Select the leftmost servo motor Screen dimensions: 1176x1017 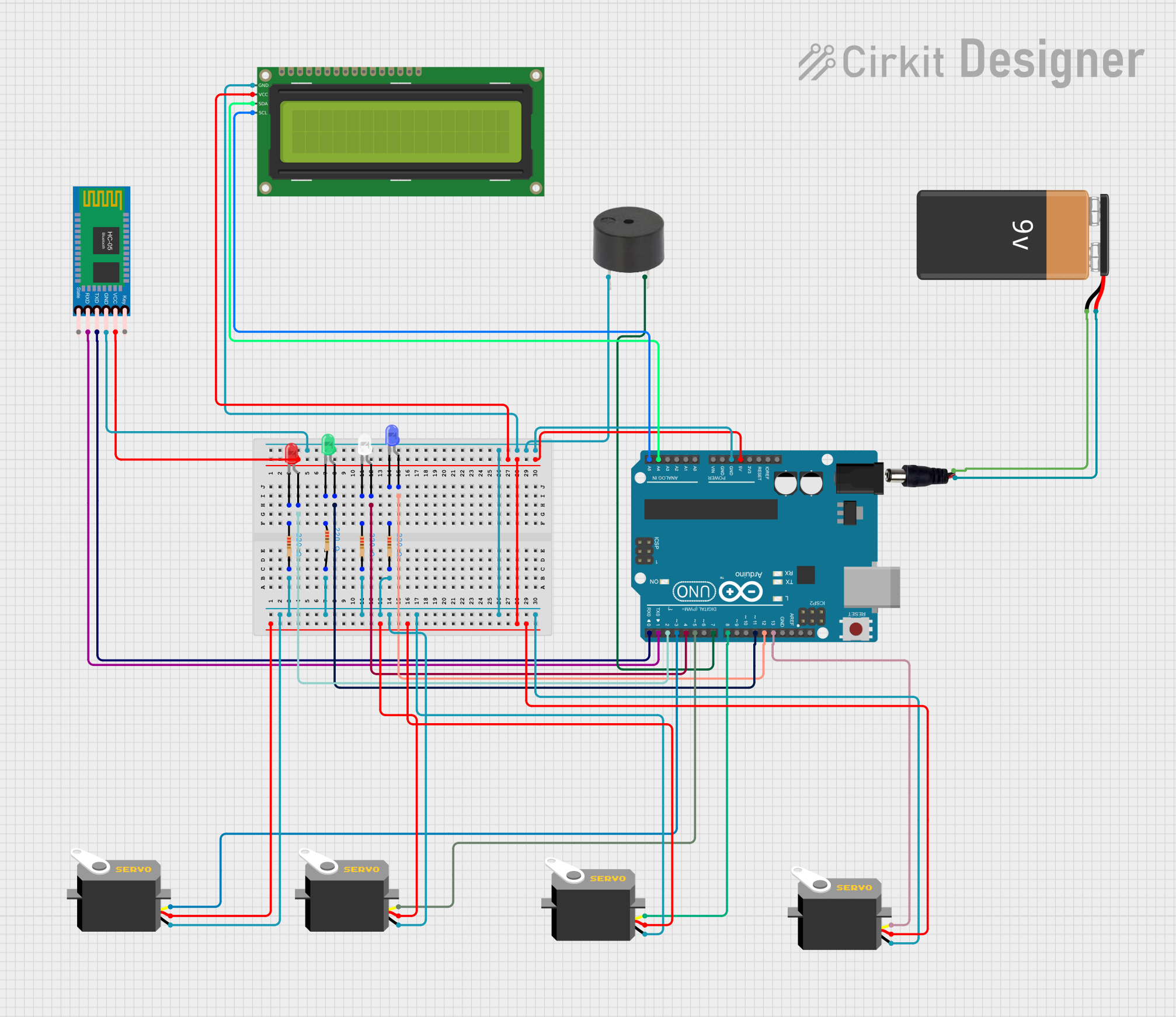click(x=120, y=891)
